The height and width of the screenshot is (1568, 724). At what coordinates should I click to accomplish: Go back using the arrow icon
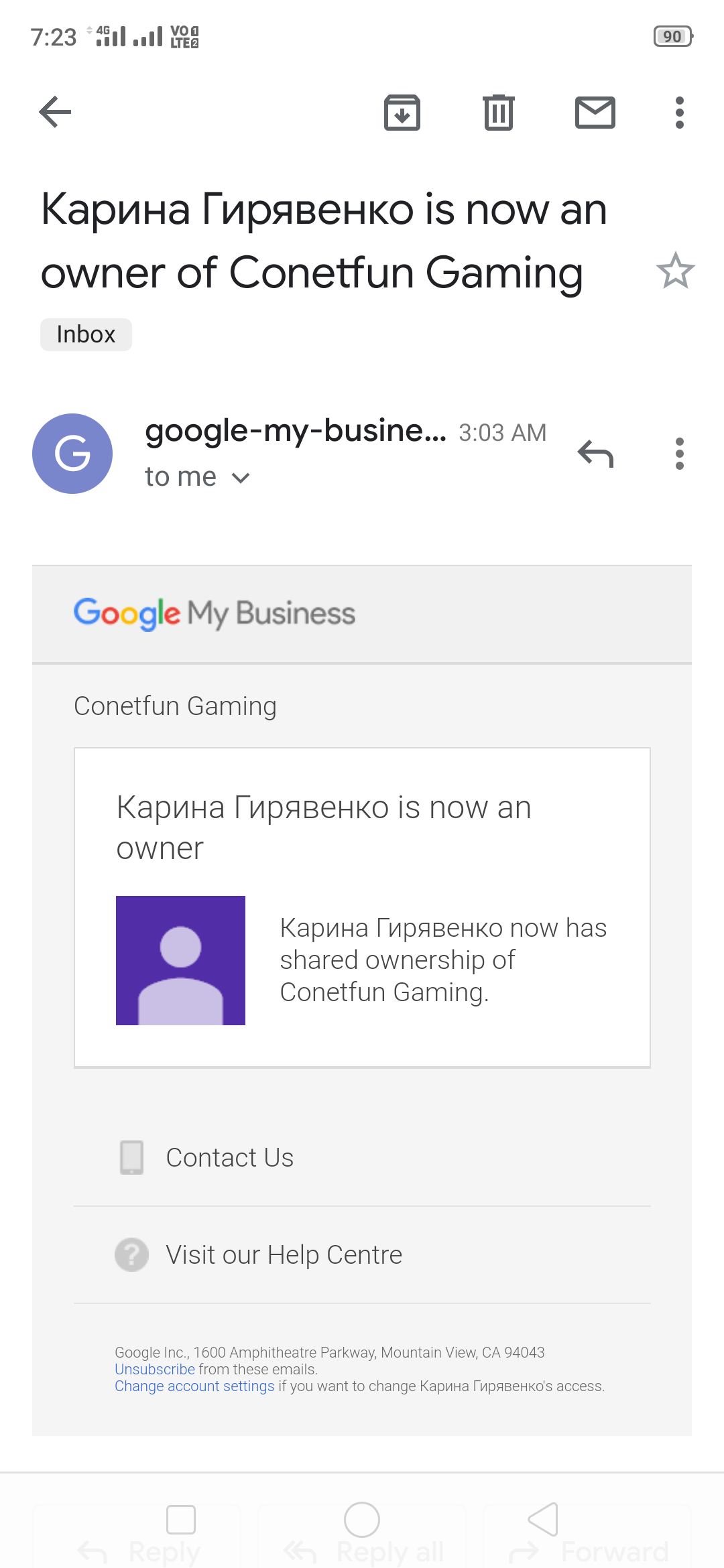[55, 111]
